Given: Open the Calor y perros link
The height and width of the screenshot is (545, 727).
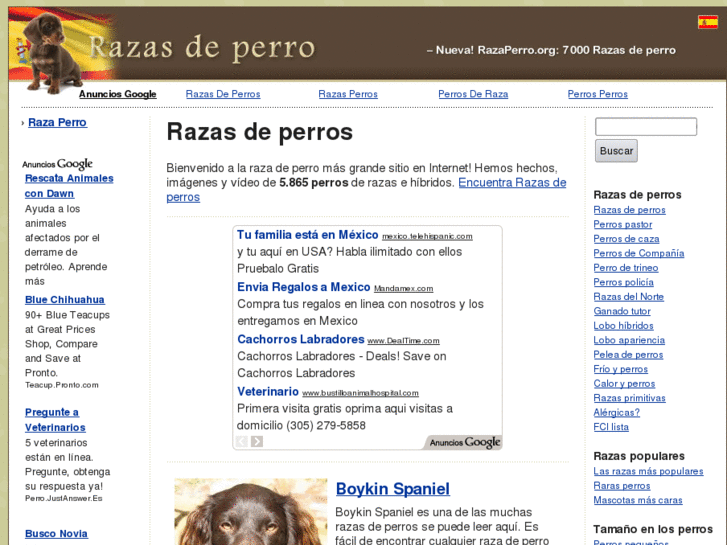Looking at the screenshot, I should 624,384.
